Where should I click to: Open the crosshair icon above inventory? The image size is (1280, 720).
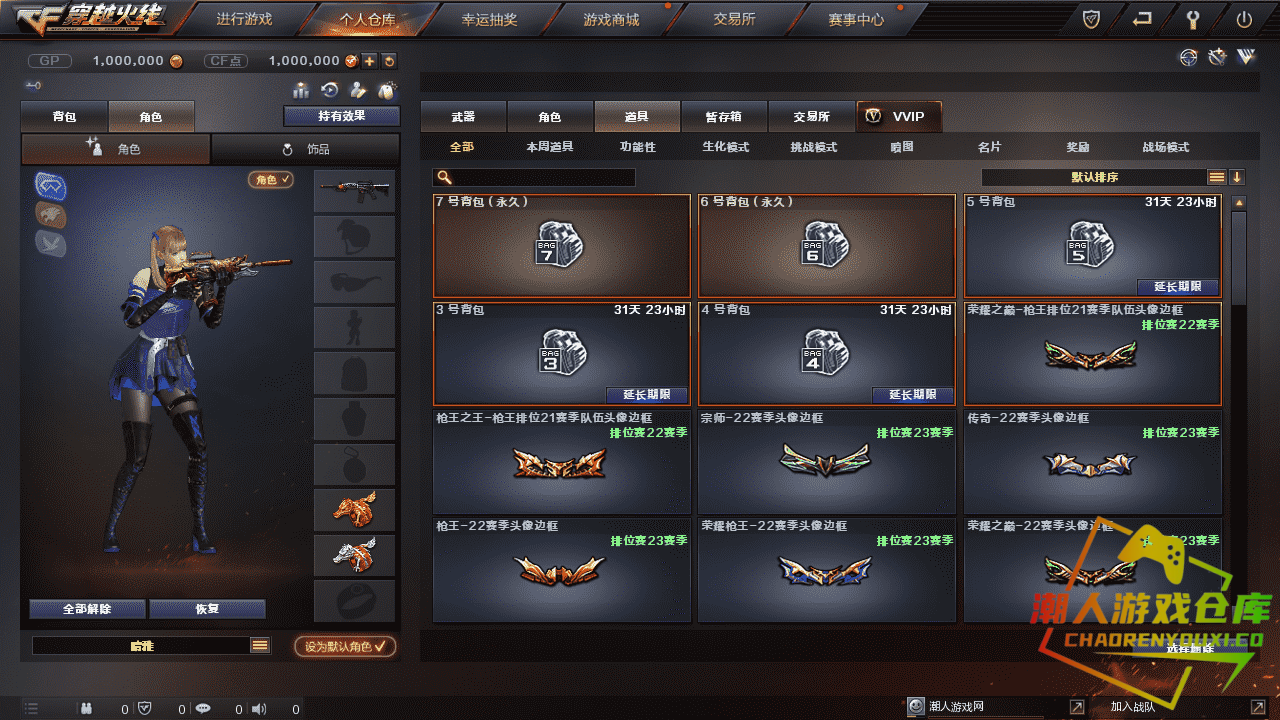click(1188, 58)
